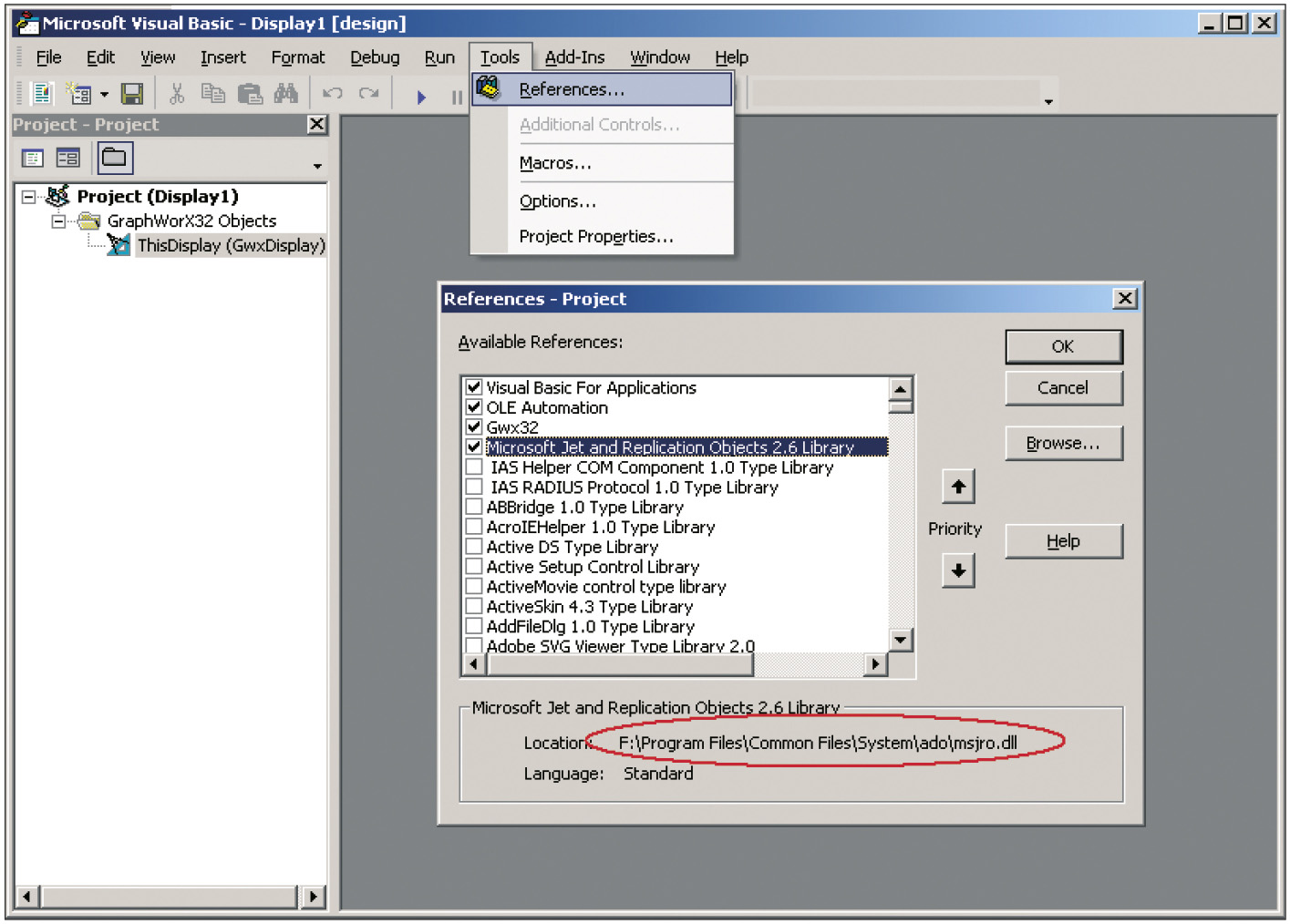Move reference priority up with arrow button
The image size is (1290, 924).
958,487
